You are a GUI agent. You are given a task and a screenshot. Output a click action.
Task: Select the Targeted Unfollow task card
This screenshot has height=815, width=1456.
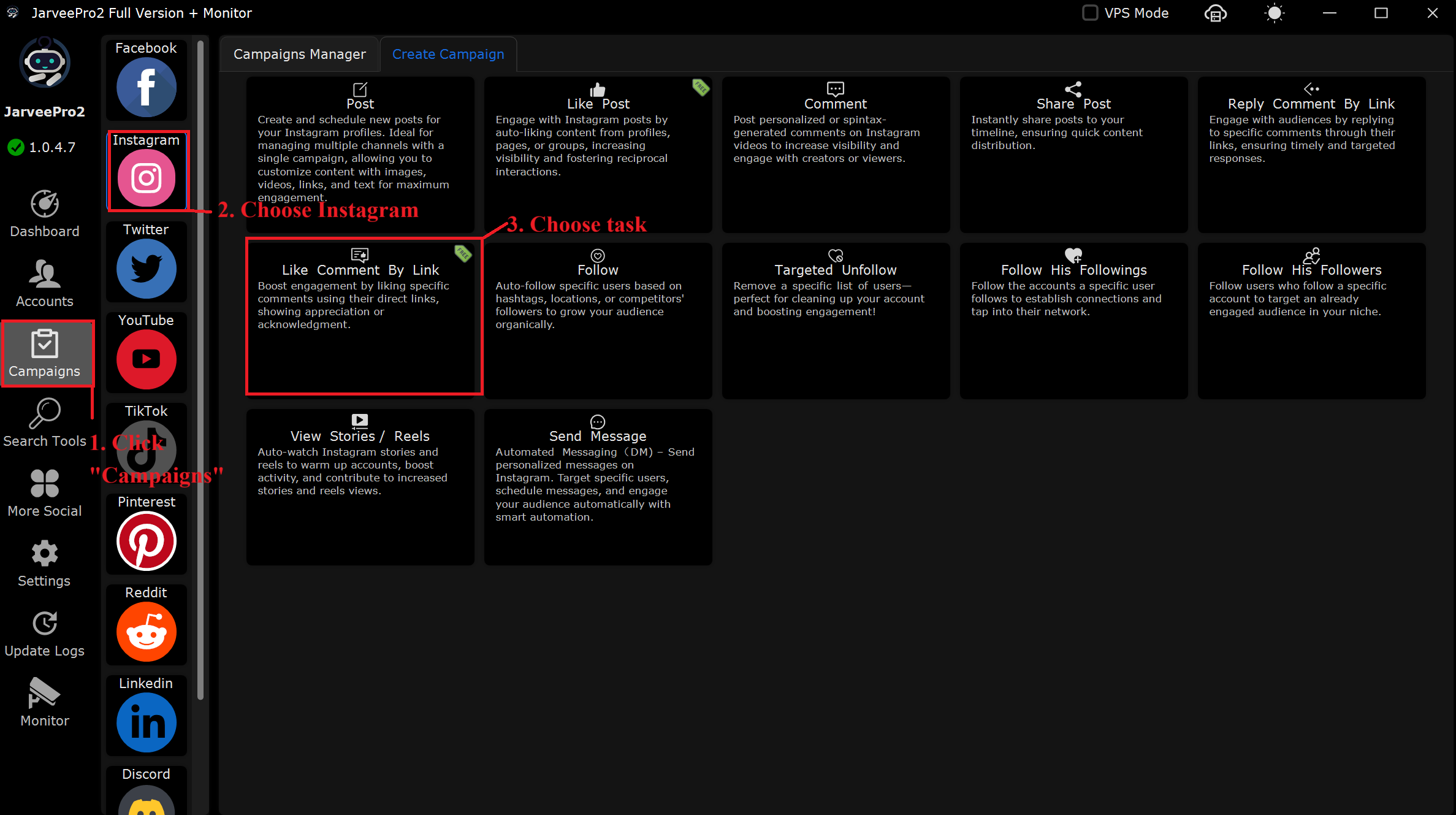click(836, 321)
